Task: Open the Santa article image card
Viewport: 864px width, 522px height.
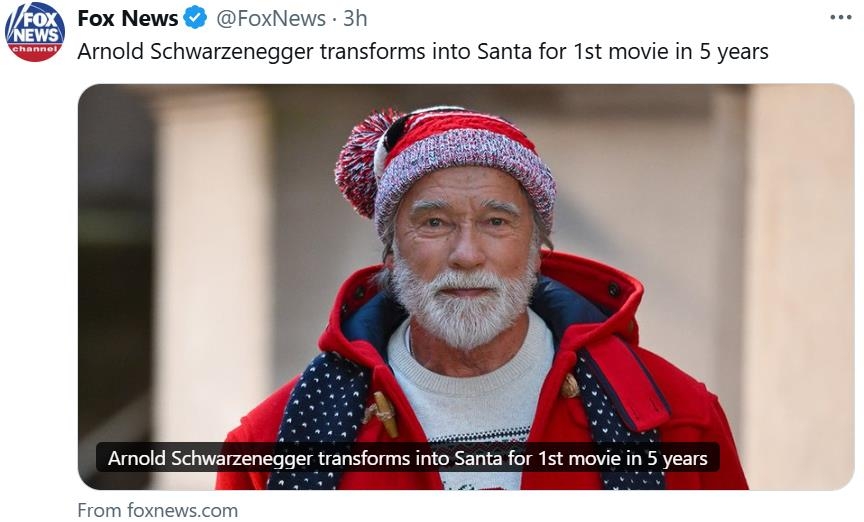Action: (x=465, y=286)
